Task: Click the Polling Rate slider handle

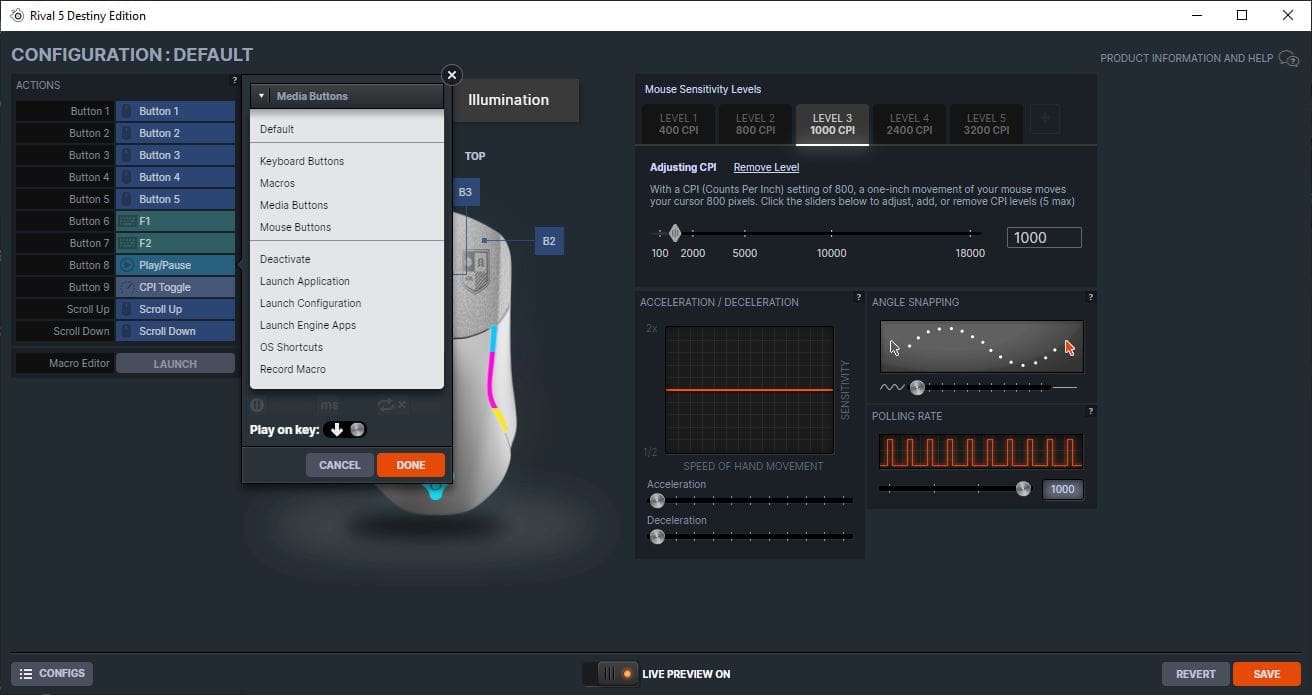Action: tap(1023, 488)
